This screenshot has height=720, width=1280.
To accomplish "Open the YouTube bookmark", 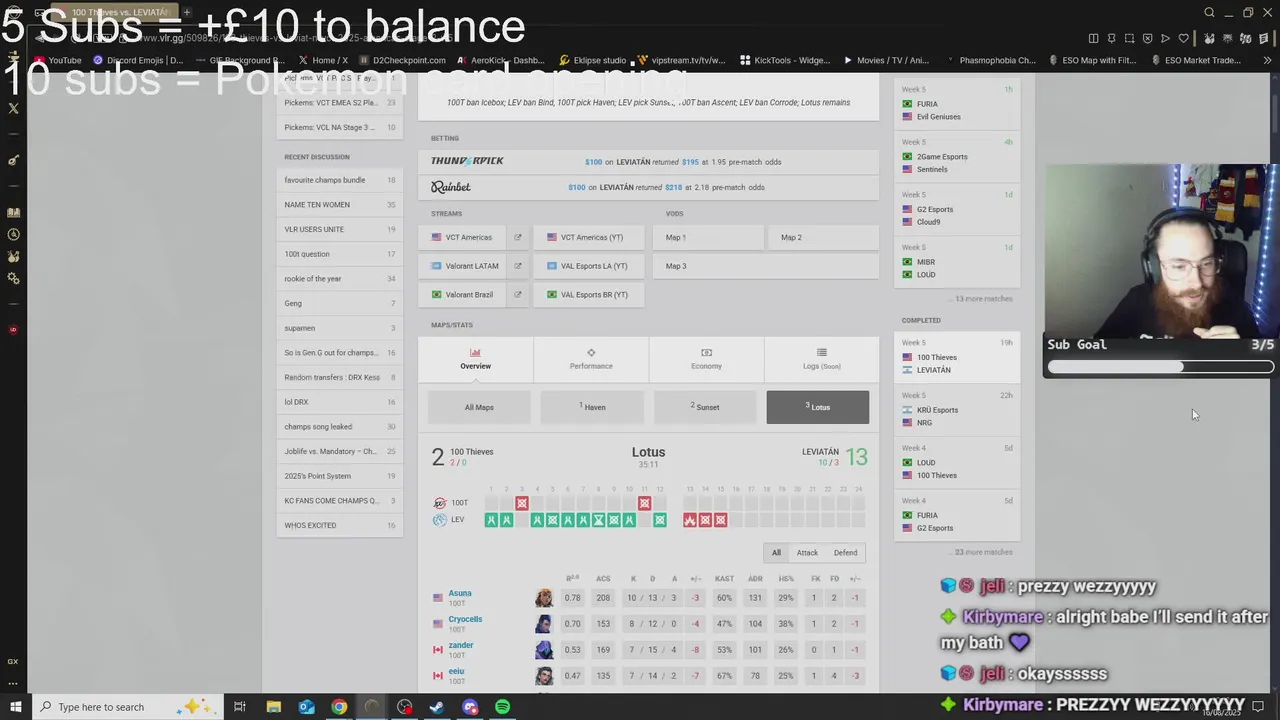I will (58, 60).
